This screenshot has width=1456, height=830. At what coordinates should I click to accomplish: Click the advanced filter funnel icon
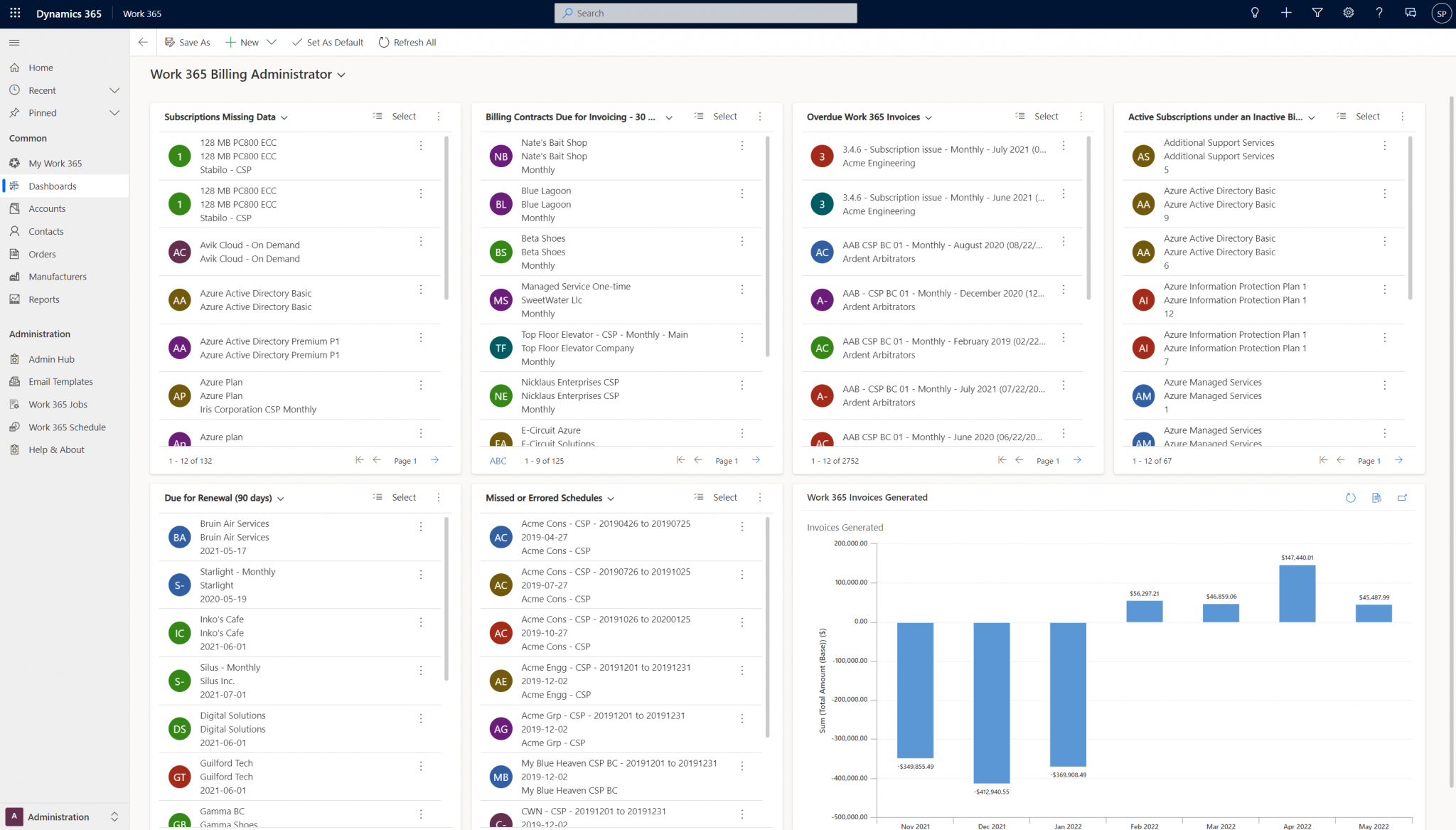click(1317, 13)
